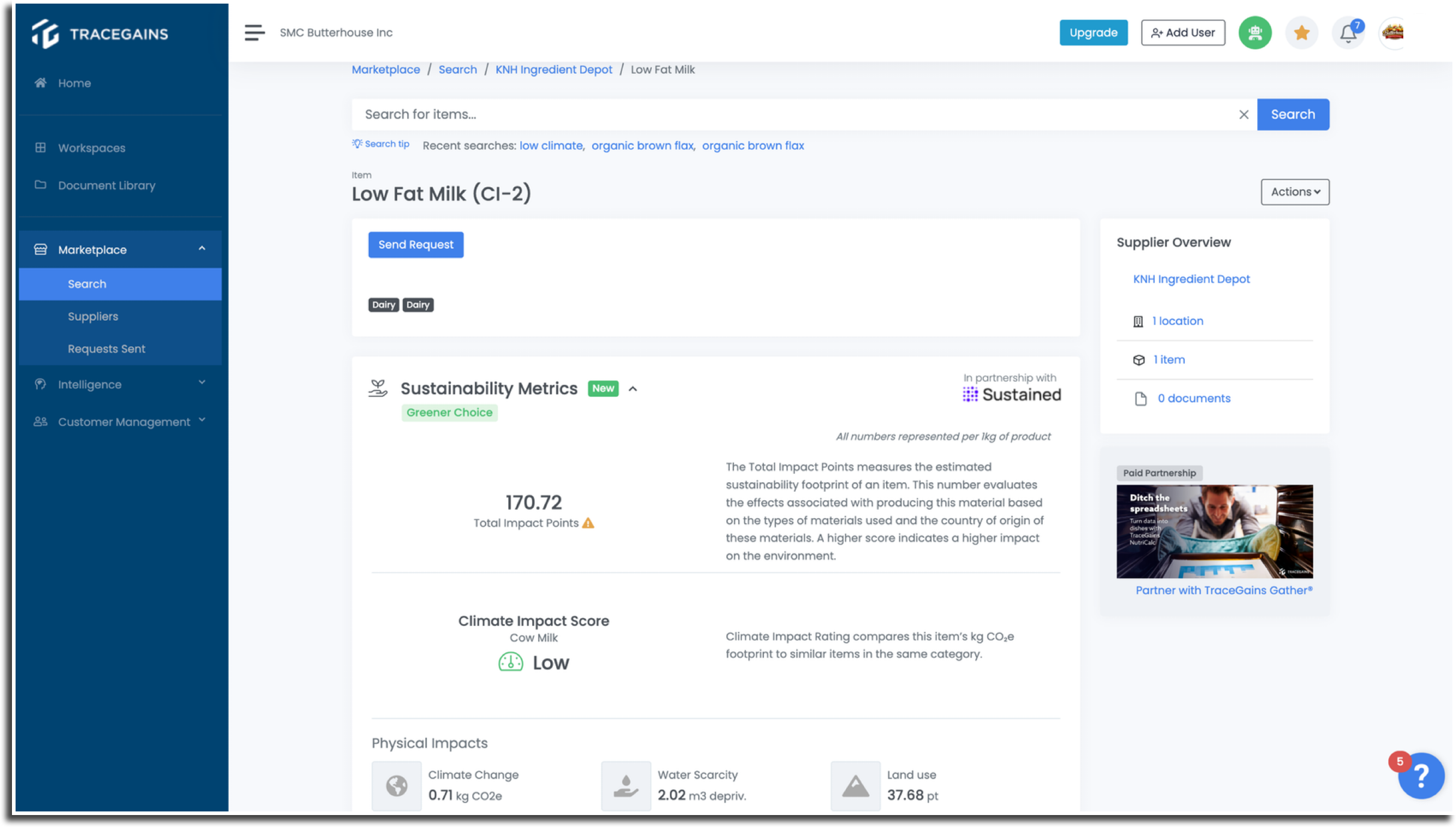Click the SMC Butterhouse Inc company name
The height and width of the screenshot is (827, 1456).
(336, 32)
